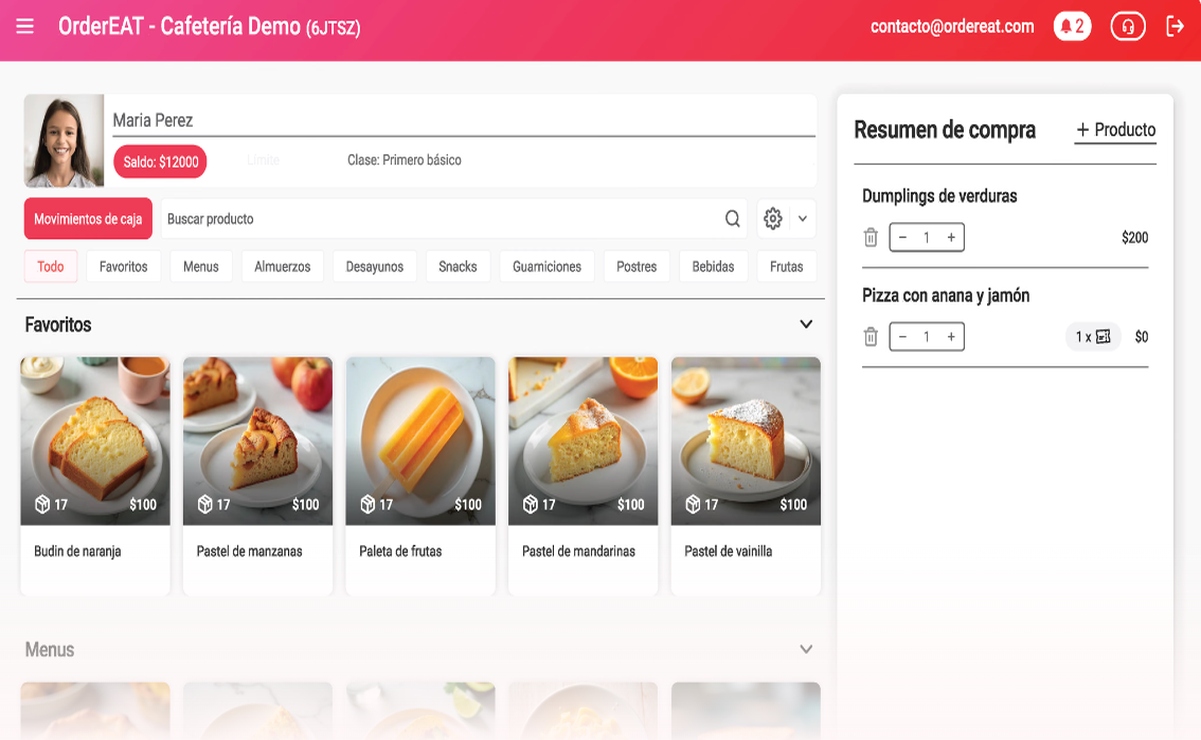Open the Postres category tab
Screen dimensions: 1201x740
(637, 267)
